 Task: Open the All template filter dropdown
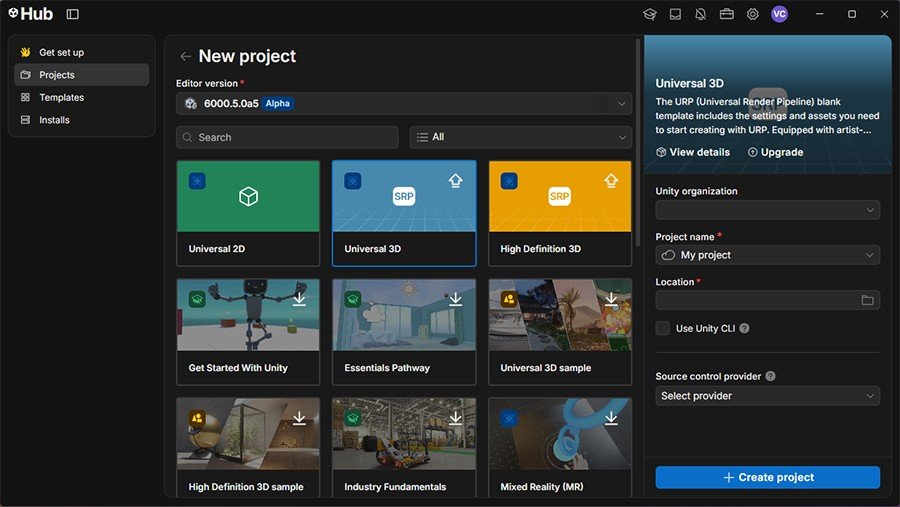pos(521,137)
